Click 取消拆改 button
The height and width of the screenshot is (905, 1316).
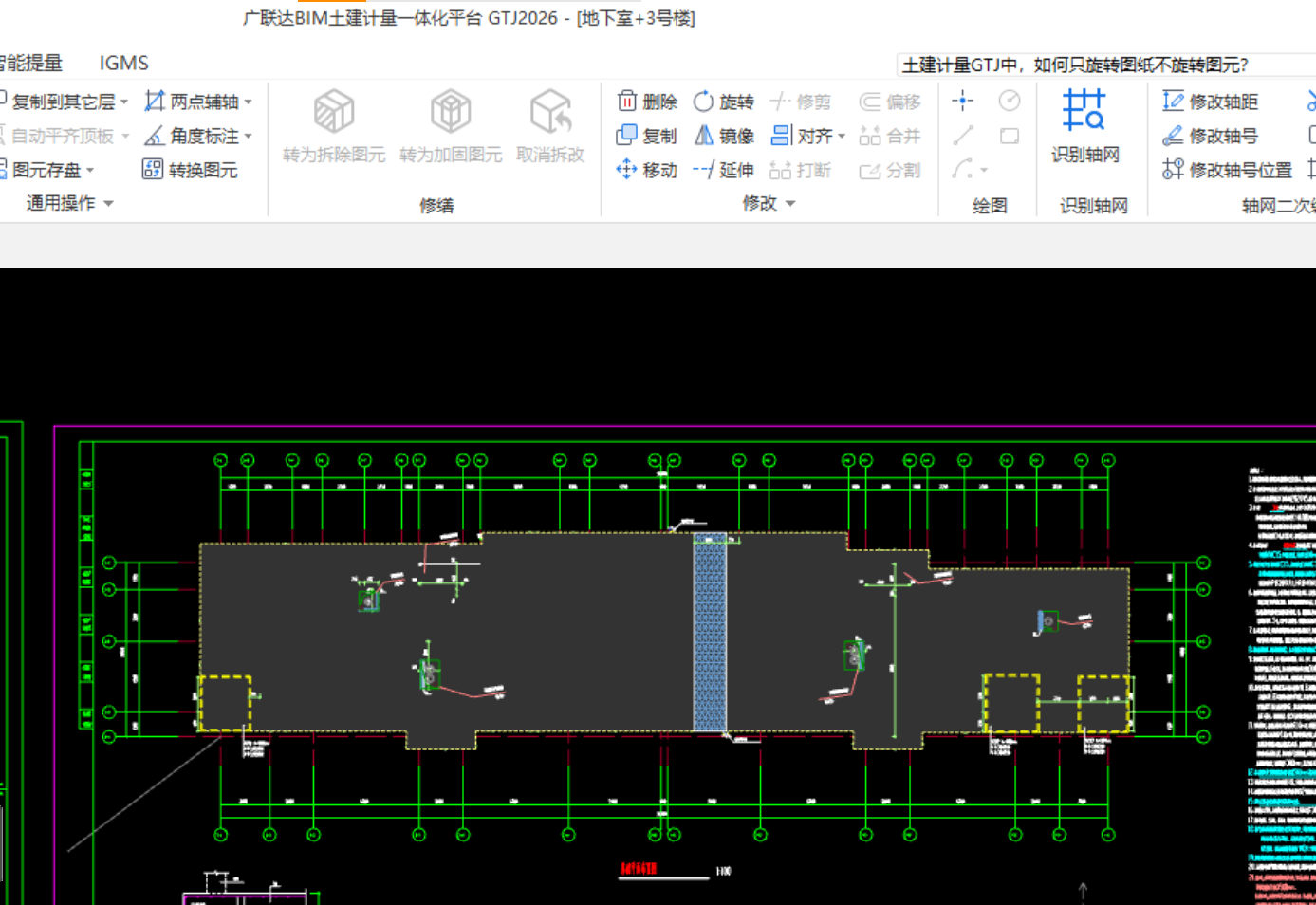[550, 125]
